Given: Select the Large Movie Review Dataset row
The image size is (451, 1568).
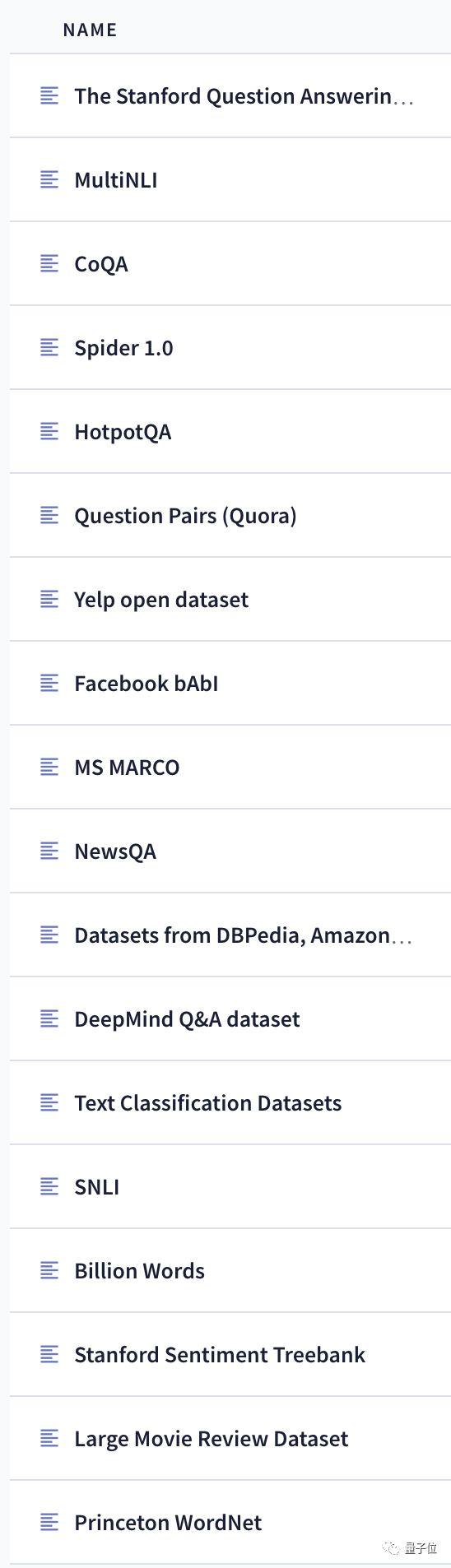Looking at the screenshot, I should point(230,1439).
